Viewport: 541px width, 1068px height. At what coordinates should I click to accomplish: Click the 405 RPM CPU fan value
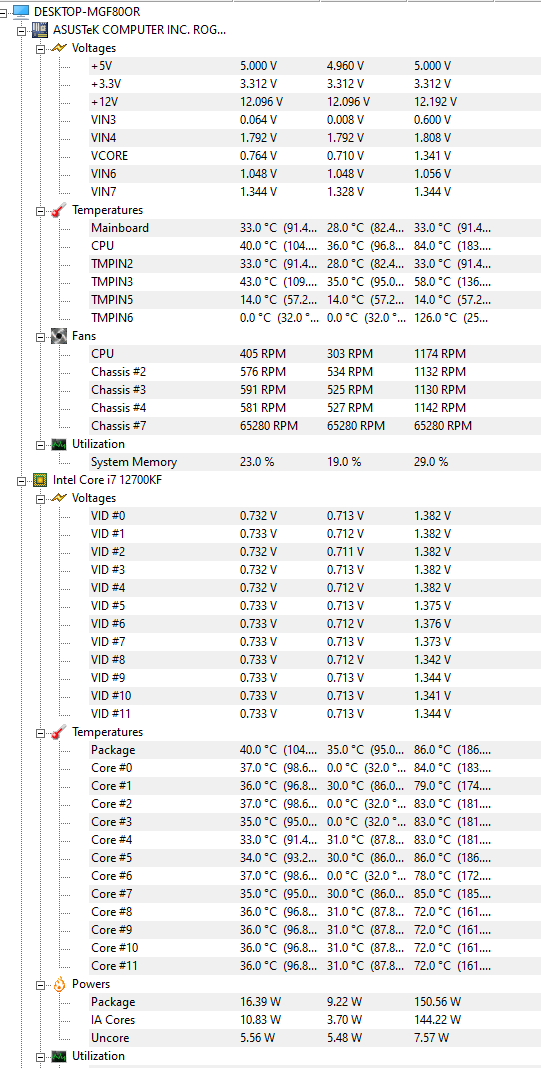[x=263, y=354]
